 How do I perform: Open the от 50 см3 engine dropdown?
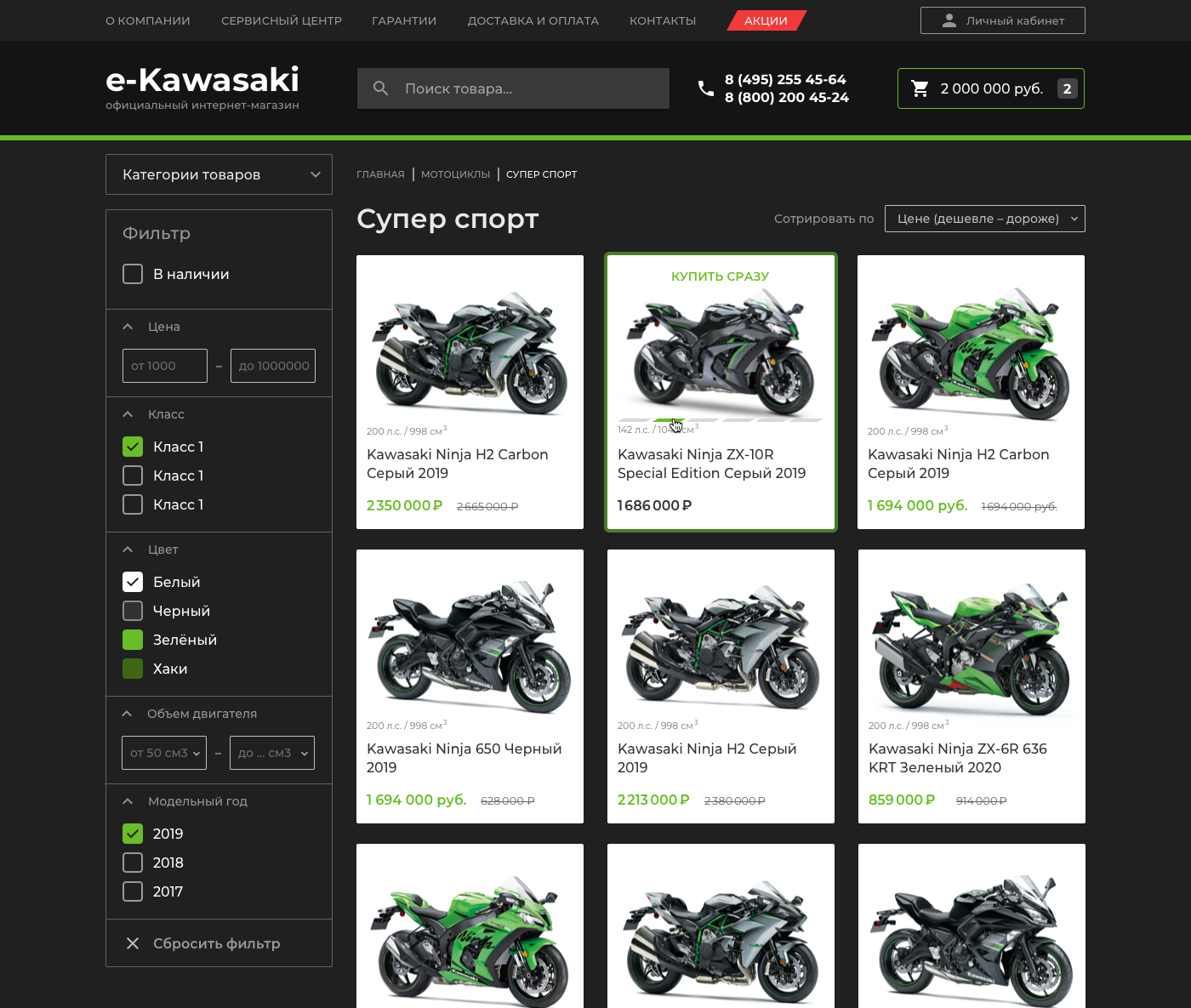(164, 753)
